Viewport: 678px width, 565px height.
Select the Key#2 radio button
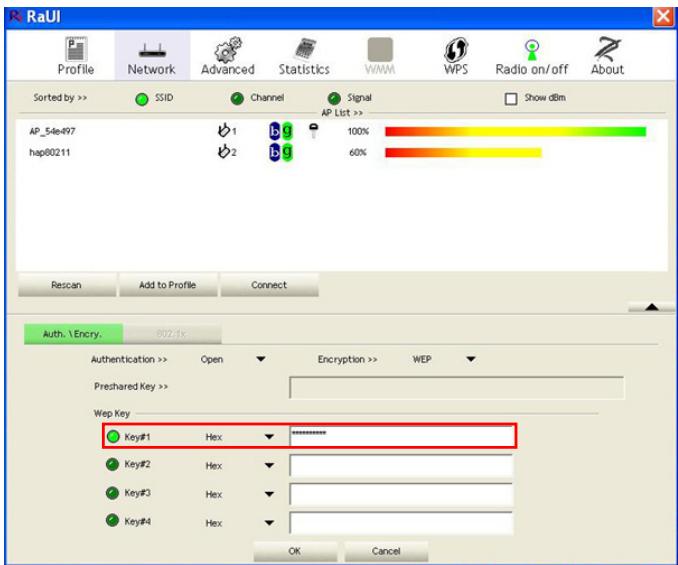(x=112, y=465)
